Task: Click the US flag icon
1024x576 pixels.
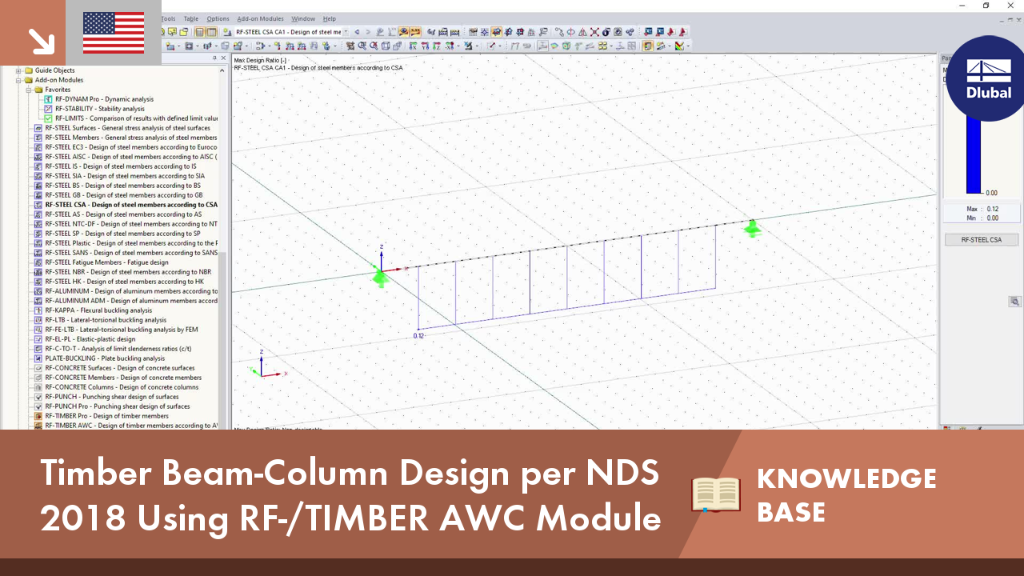Action: 114,33
